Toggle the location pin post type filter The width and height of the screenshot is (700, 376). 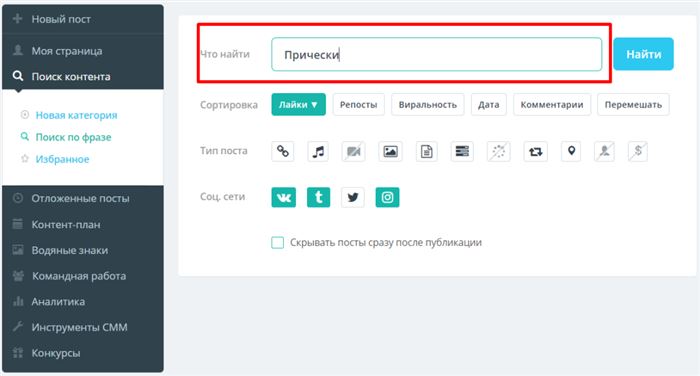coord(571,151)
